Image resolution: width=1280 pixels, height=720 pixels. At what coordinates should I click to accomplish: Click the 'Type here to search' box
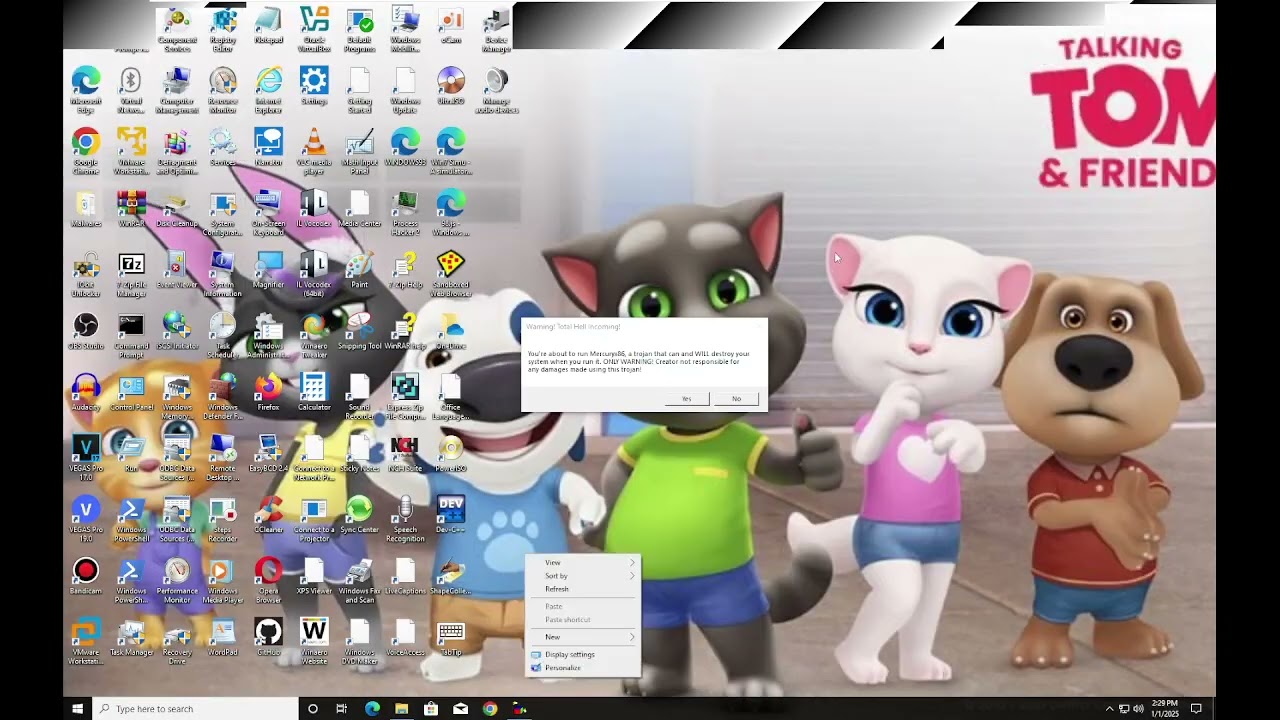point(196,709)
